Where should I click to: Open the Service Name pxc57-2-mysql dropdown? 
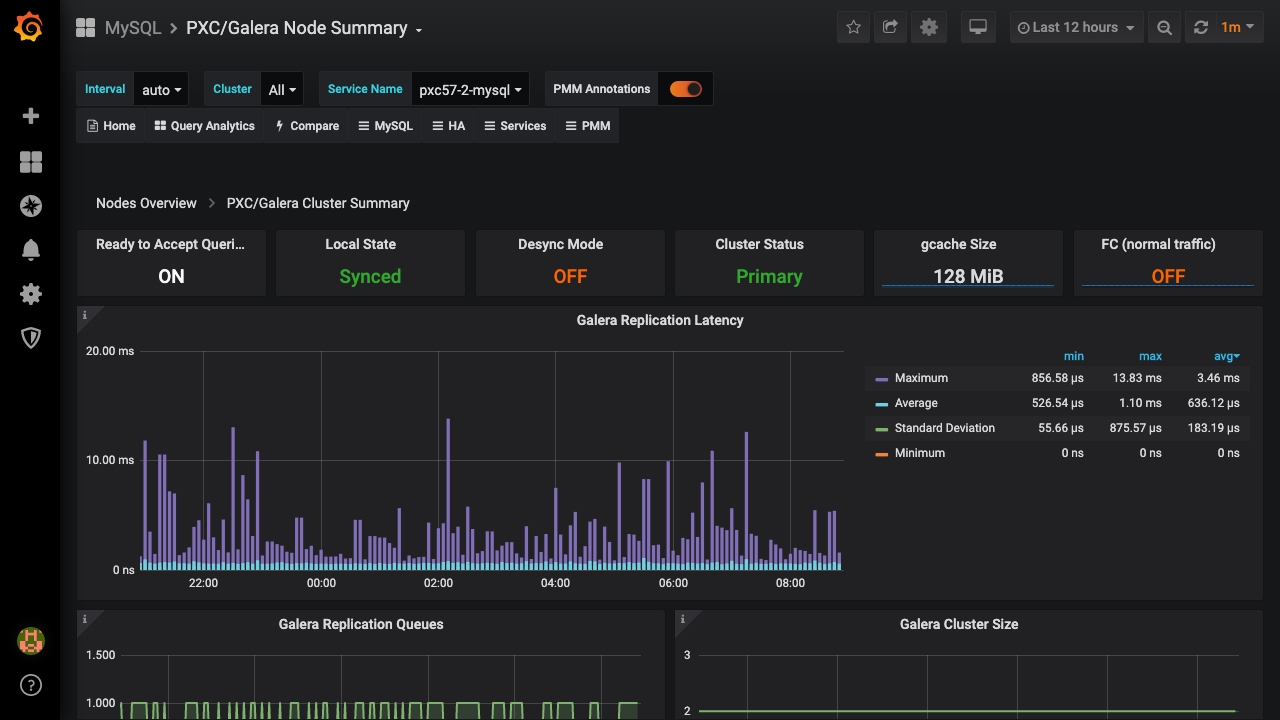click(x=470, y=90)
